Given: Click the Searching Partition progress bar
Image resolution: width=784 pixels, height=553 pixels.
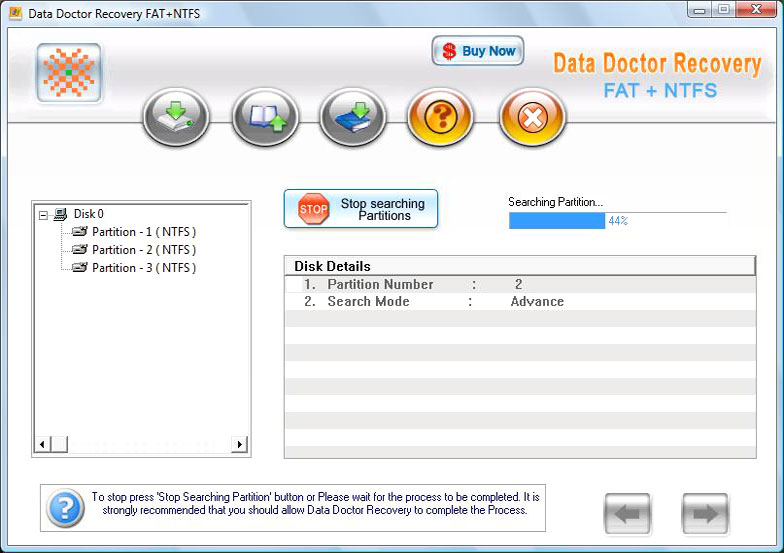Looking at the screenshot, I should tap(618, 220).
